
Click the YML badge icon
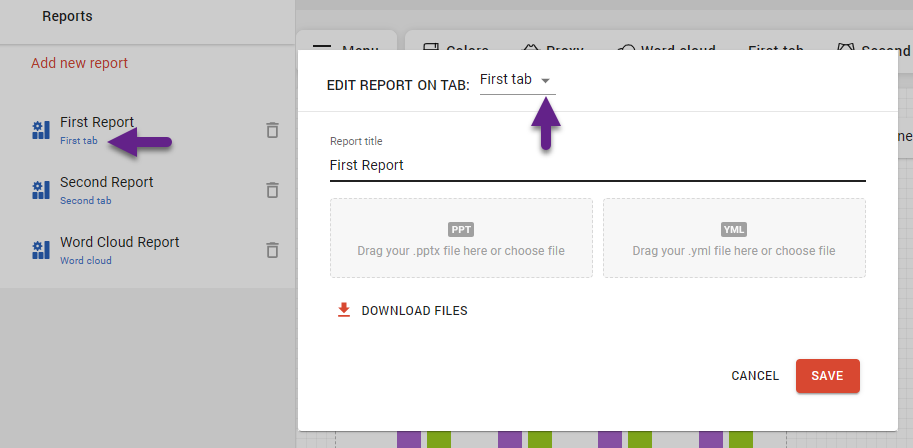734,229
